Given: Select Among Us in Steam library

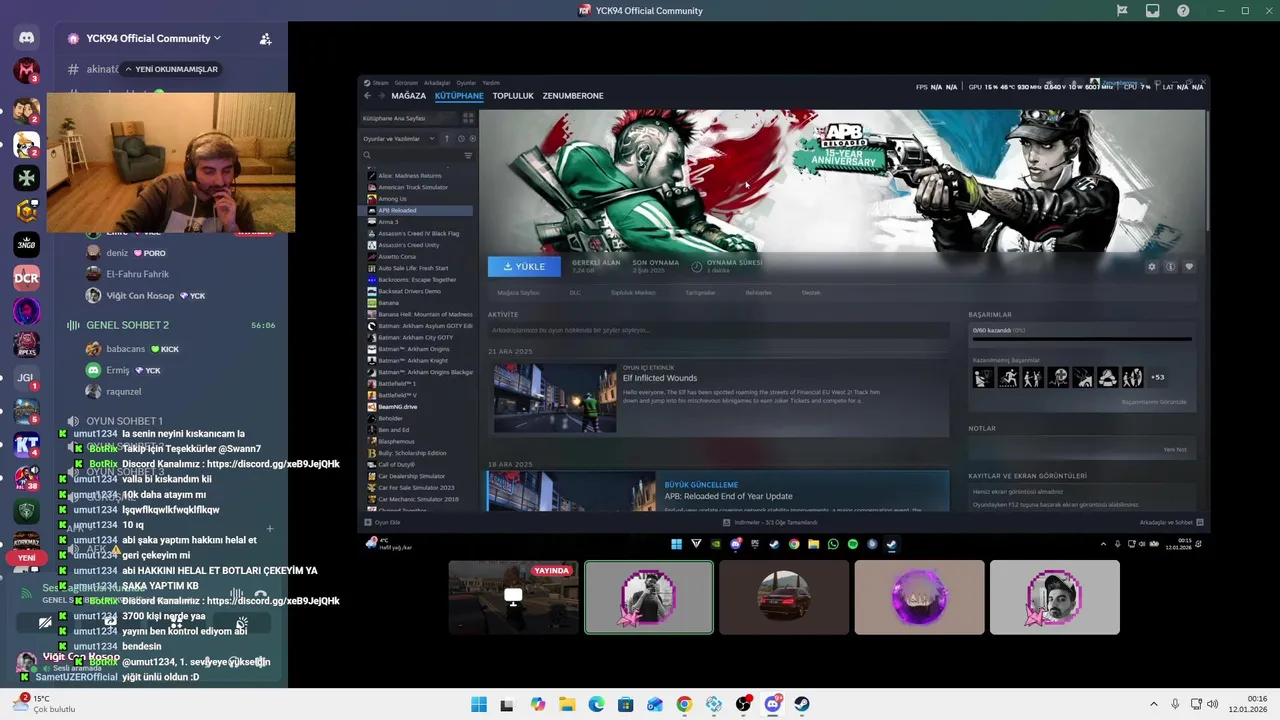Looking at the screenshot, I should click(x=392, y=199).
